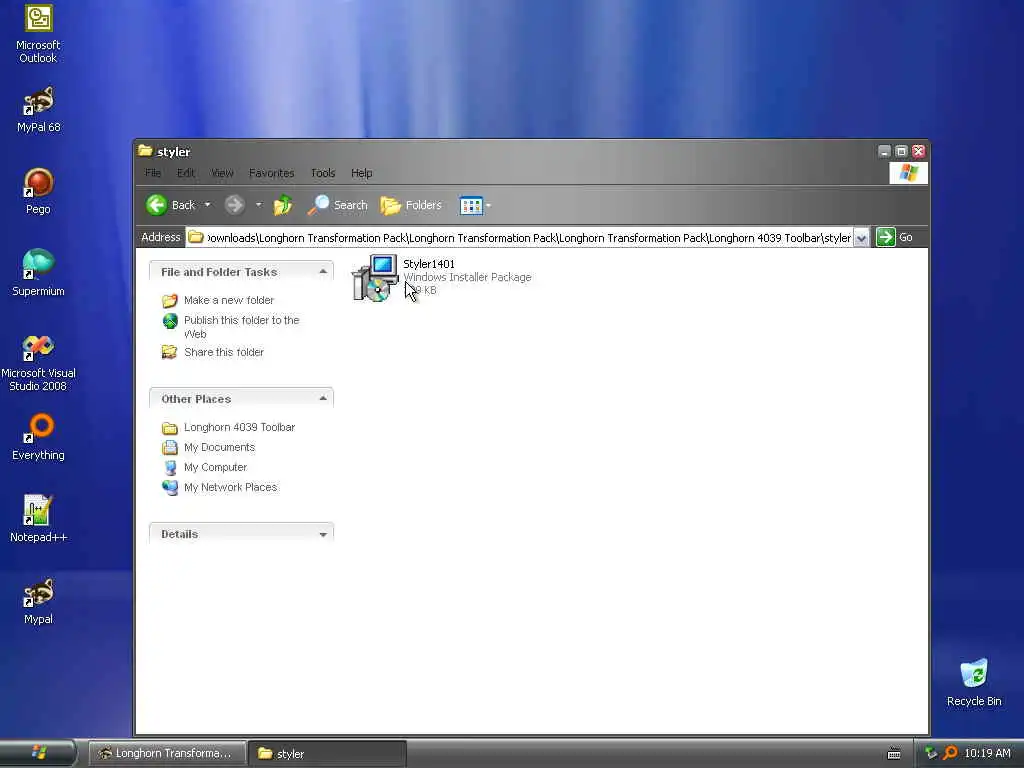The height and width of the screenshot is (768, 1024).
Task: Open the Microsoft Outlook desktop shortcut
Action: point(38,33)
